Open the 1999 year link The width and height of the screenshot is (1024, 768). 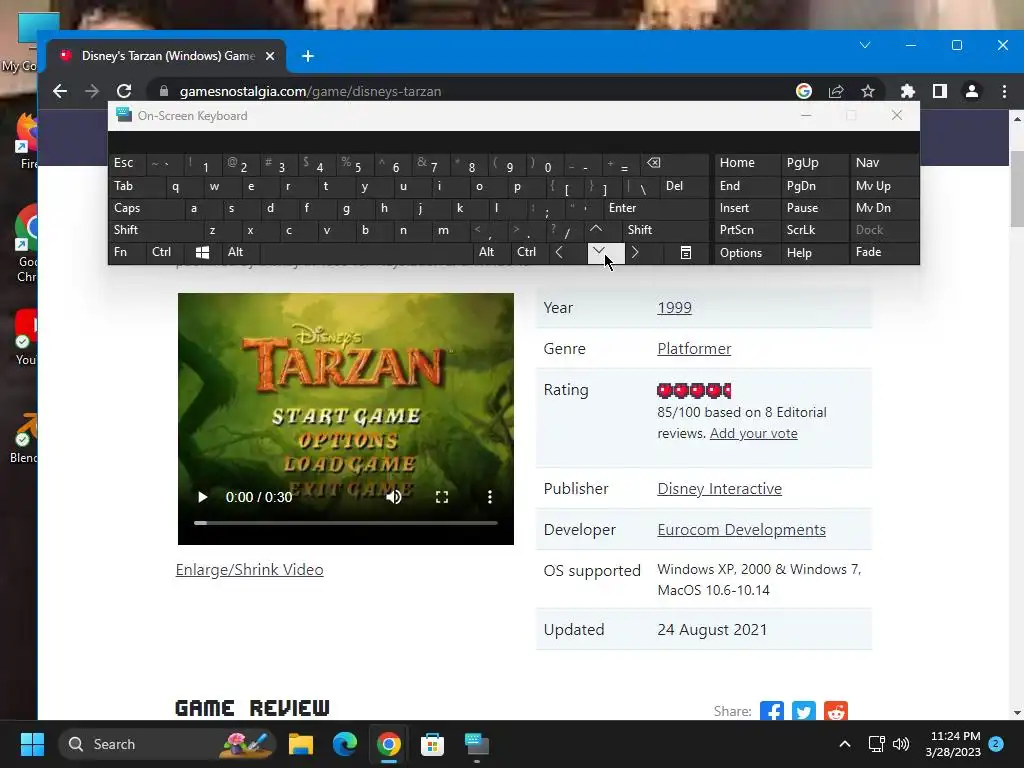pos(674,308)
